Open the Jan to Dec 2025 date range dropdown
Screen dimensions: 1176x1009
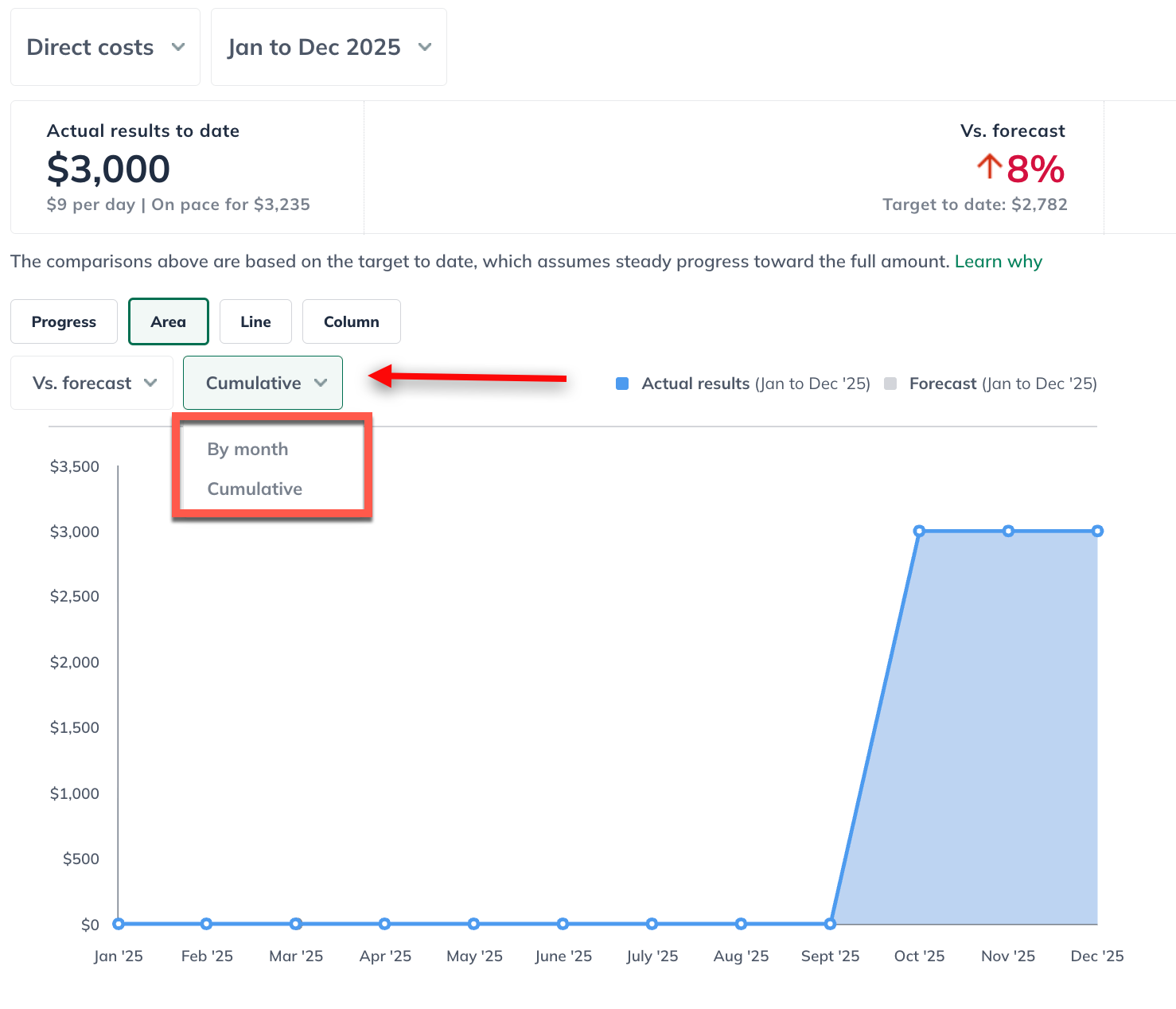pos(329,48)
